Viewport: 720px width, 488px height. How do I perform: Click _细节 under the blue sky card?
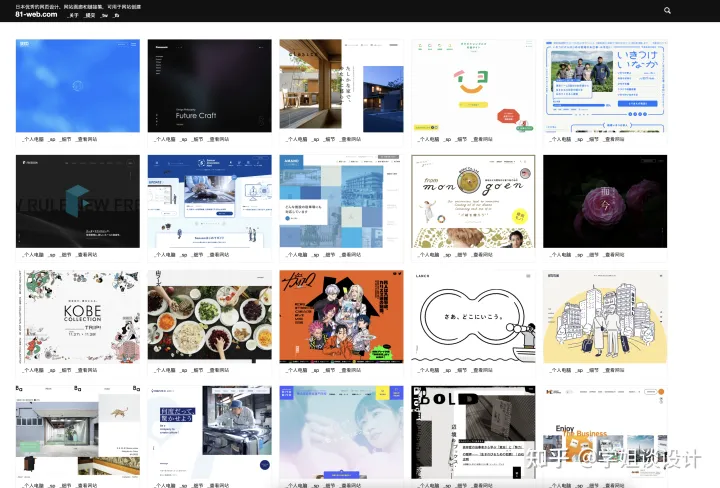[66, 139]
